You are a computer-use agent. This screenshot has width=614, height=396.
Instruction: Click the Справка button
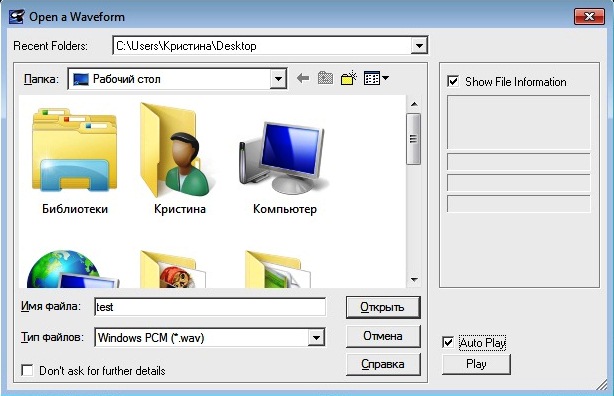(x=383, y=364)
